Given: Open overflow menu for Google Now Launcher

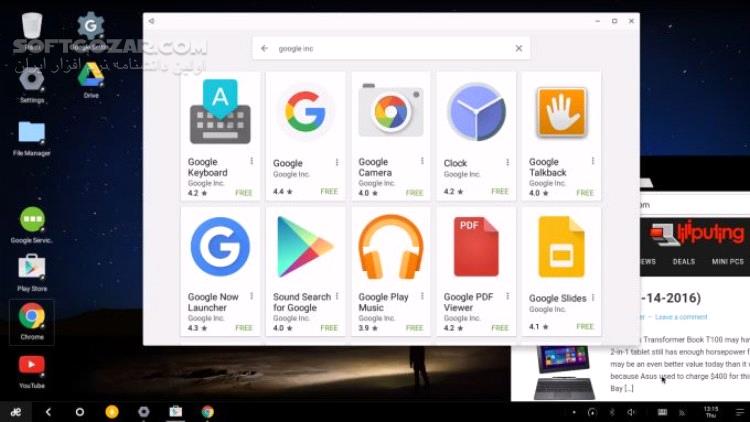Looking at the screenshot, I should (252, 296).
